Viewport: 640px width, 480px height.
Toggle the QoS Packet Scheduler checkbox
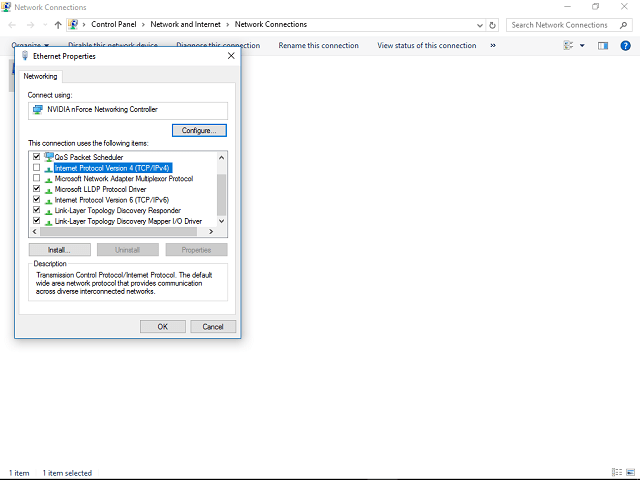click(36, 157)
